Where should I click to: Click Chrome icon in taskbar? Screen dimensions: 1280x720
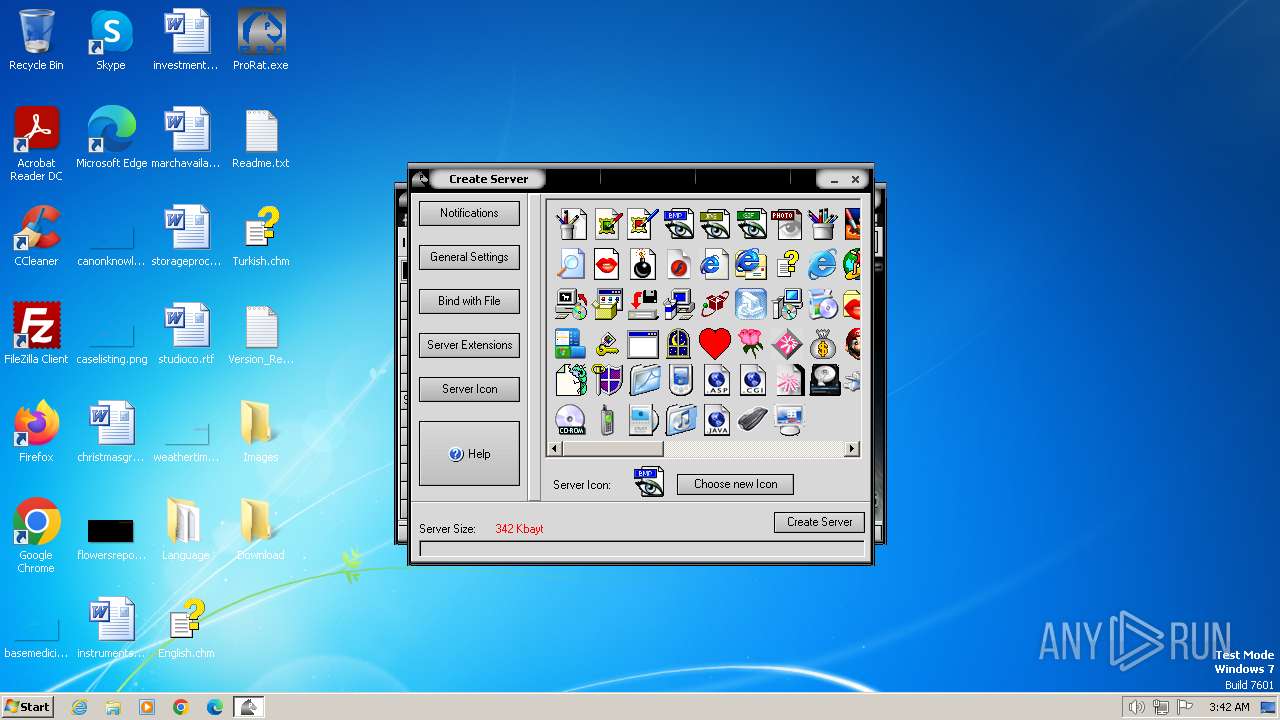pos(181,707)
